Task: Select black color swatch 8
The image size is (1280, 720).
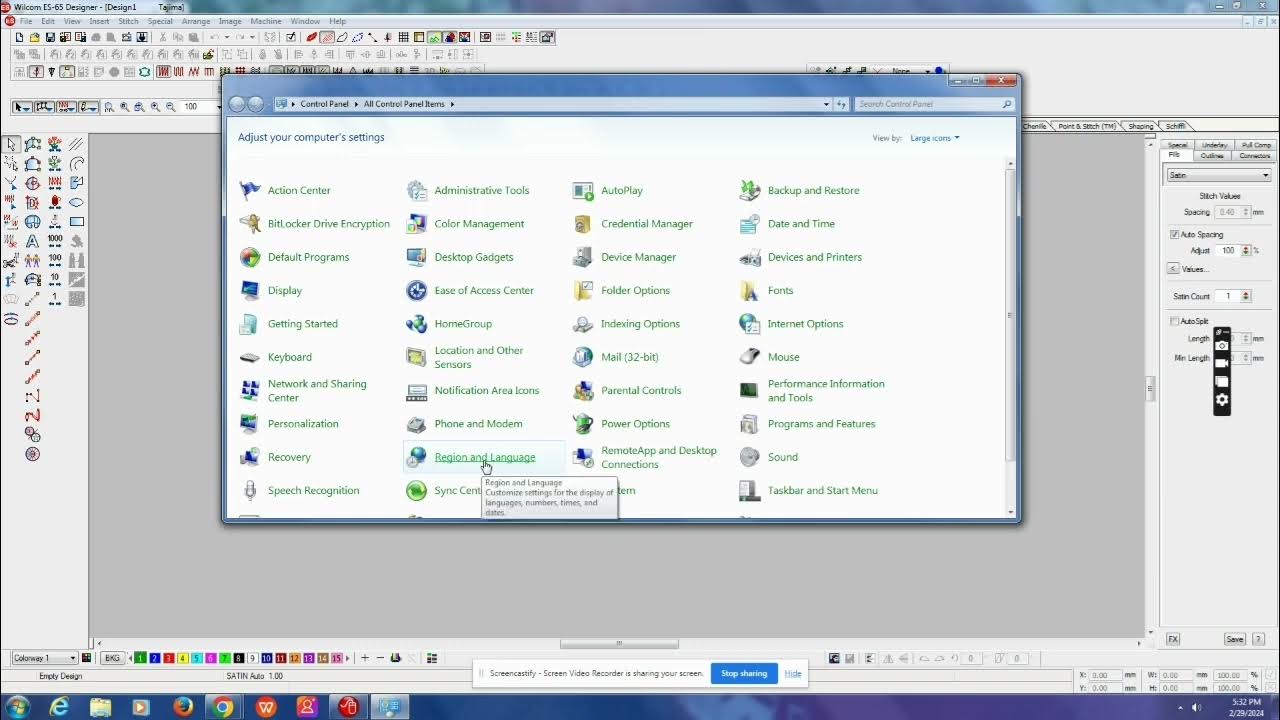Action: (239, 658)
